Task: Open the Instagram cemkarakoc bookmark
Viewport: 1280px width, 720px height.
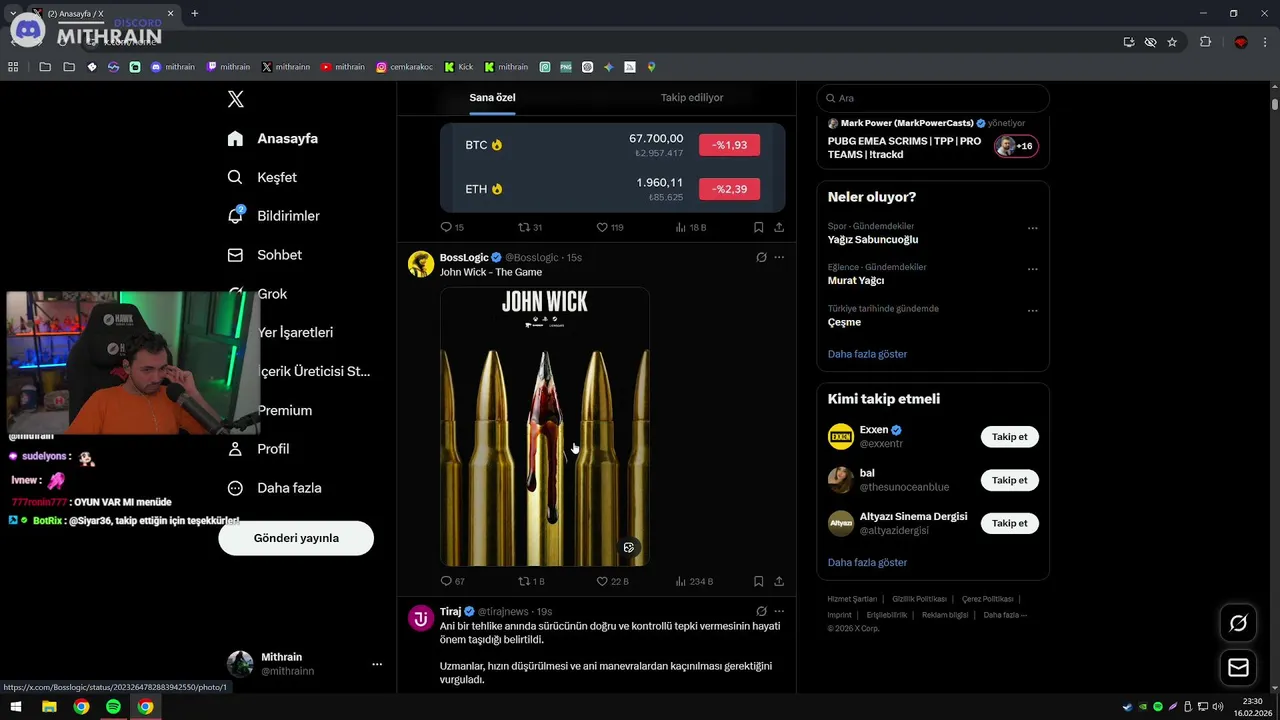Action: click(405, 67)
